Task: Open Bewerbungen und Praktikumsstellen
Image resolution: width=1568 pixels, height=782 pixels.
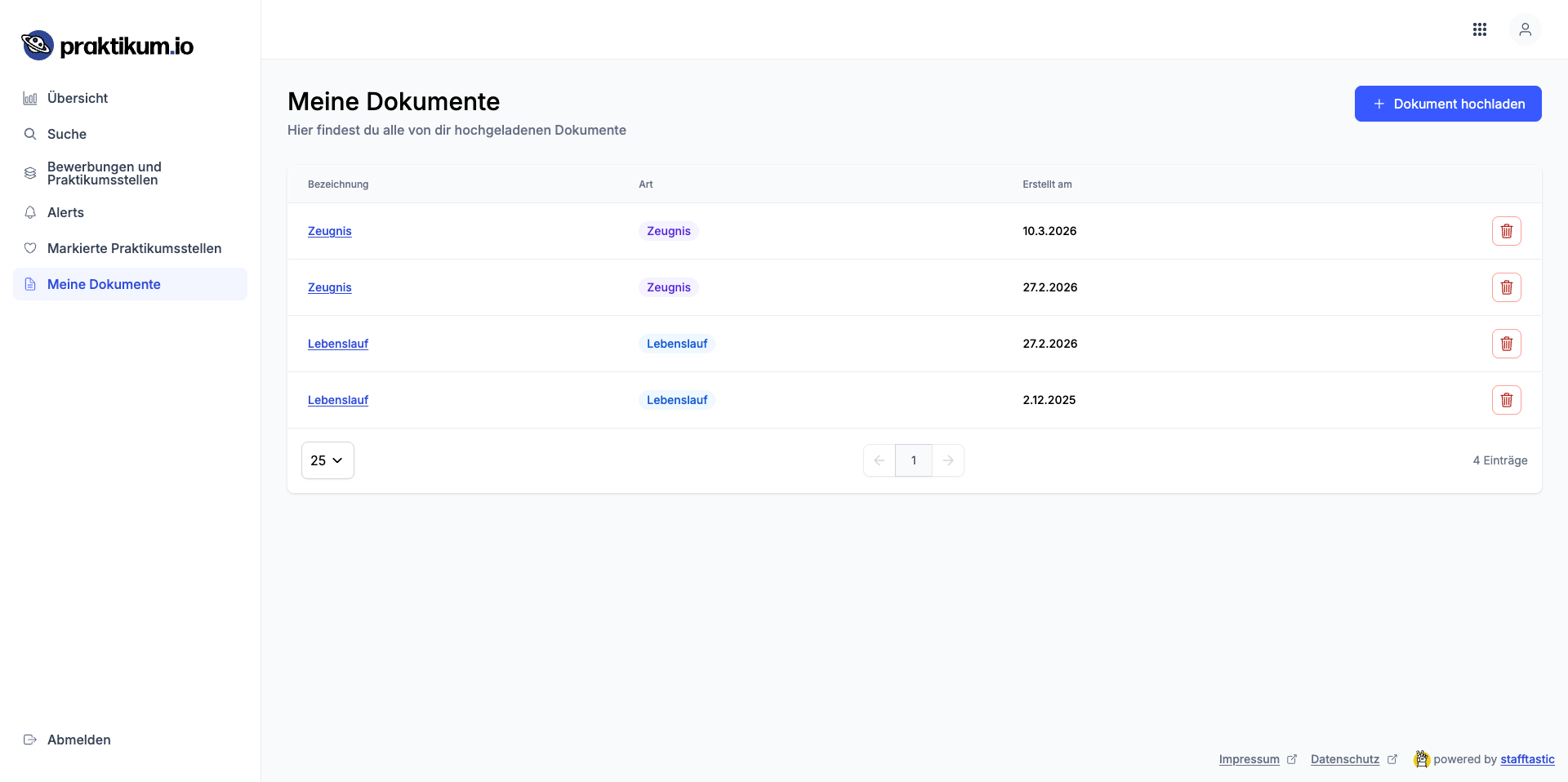Action: pos(104,173)
